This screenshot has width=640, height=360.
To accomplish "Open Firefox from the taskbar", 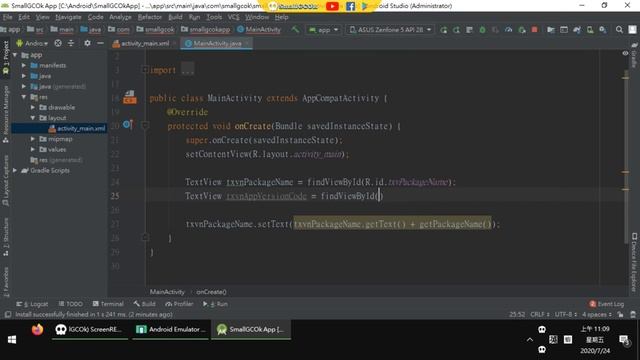I will pyautogui.click(x=38, y=330).
